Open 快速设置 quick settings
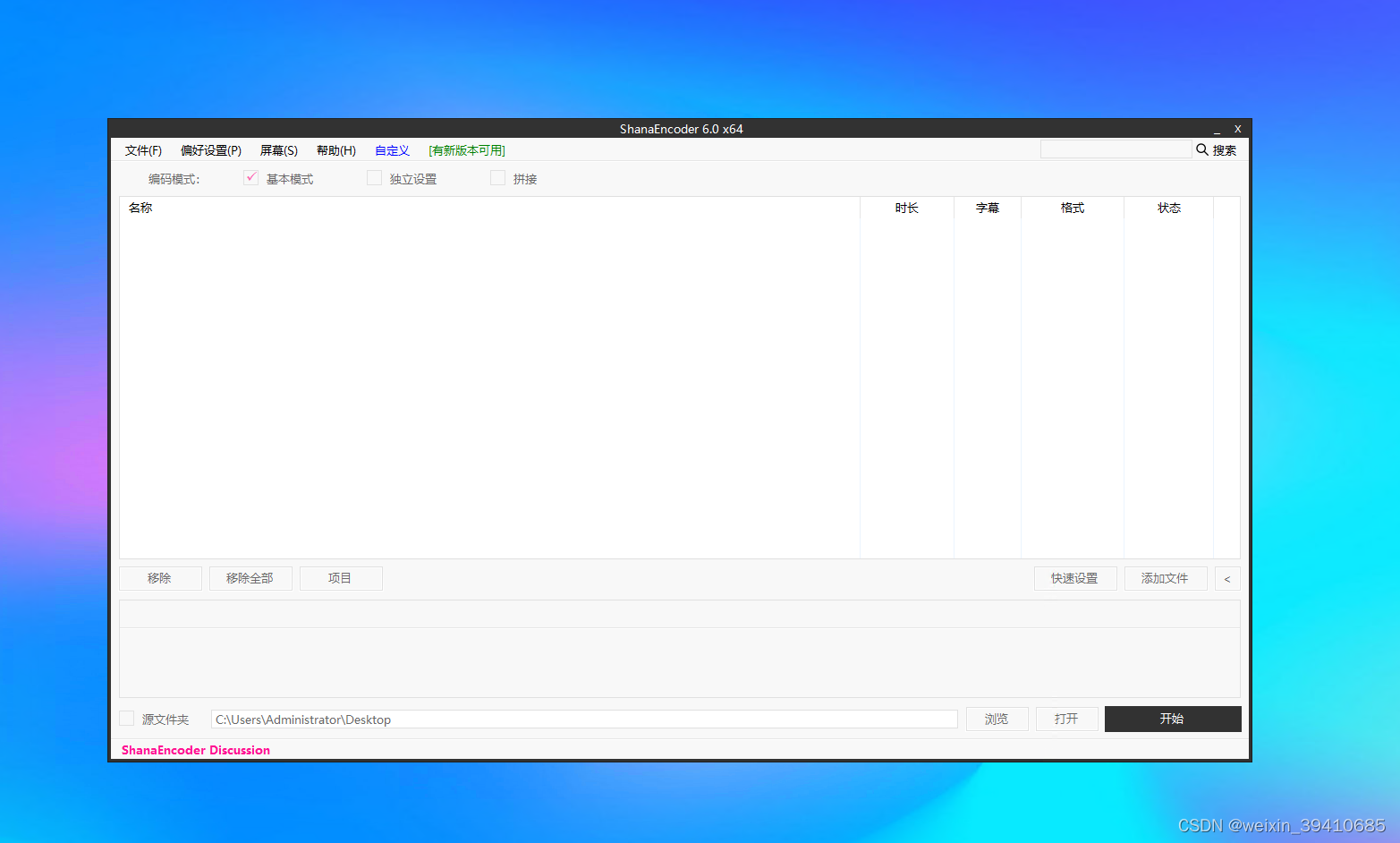The image size is (1400, 843). click(1075, 579)
